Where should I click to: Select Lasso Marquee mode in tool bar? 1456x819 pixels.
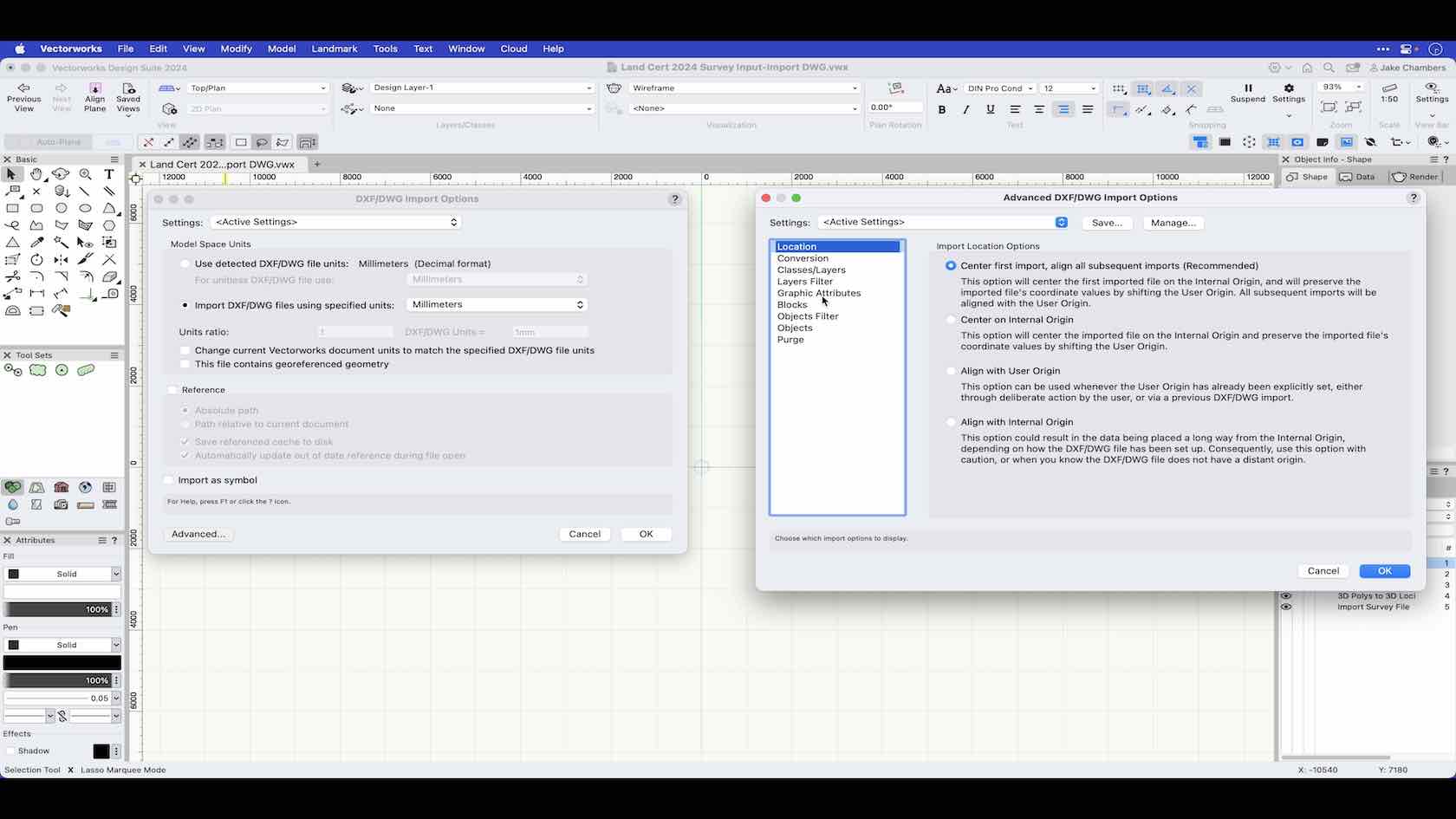[262, 142]
